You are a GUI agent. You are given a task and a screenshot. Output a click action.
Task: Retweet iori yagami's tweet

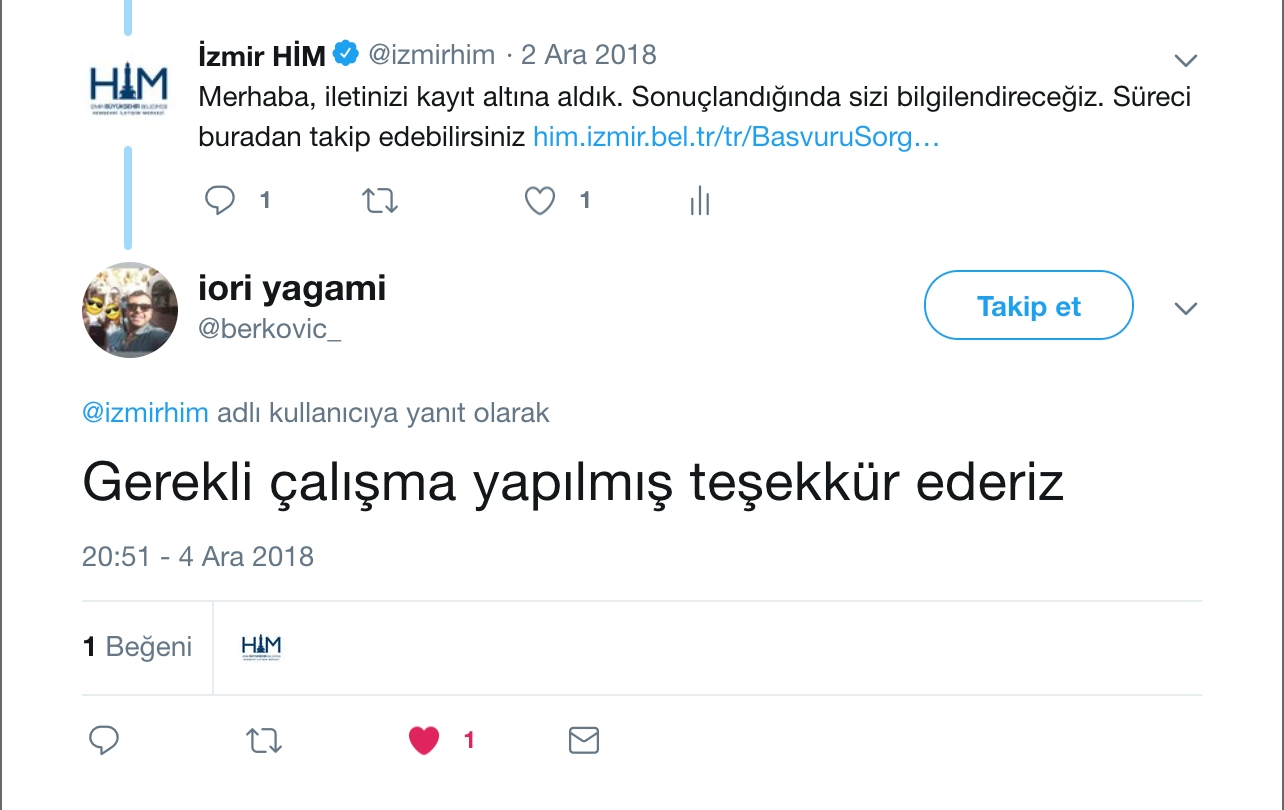pyautogui.click(x=264, y=740)
